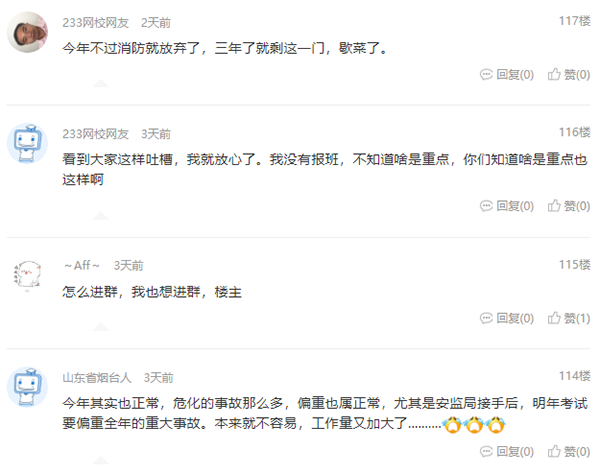Open robot avatar of 山东省烟台人

[27, 387]
